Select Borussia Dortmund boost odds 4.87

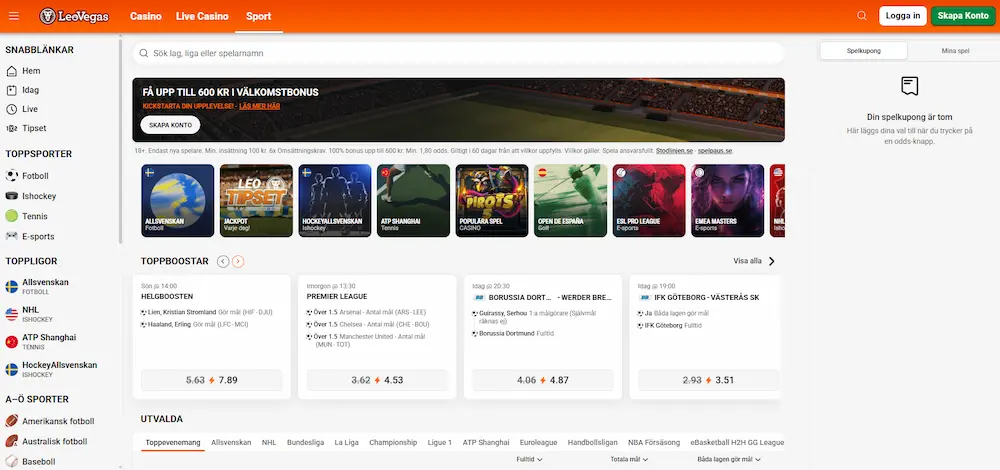(543, 380)
